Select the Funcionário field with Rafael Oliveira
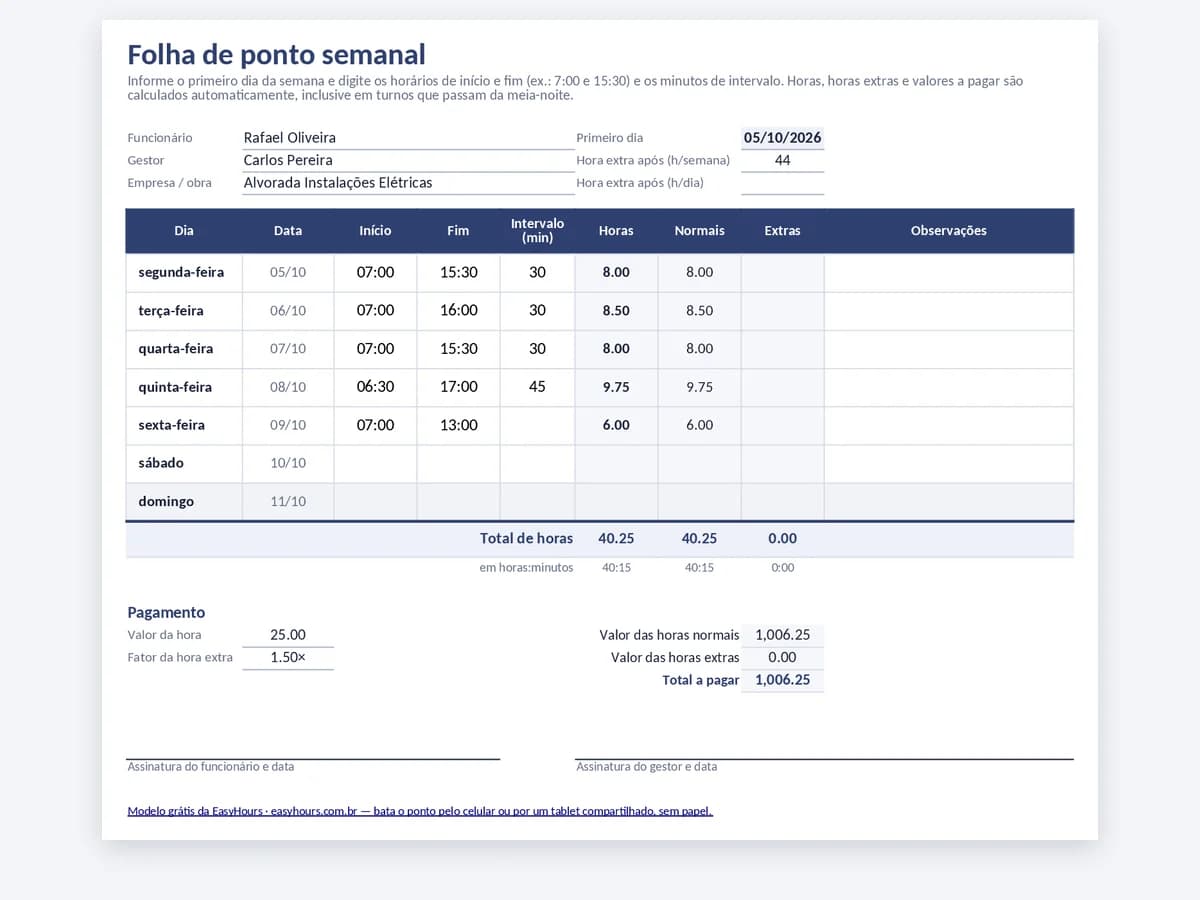 [408, 138]
